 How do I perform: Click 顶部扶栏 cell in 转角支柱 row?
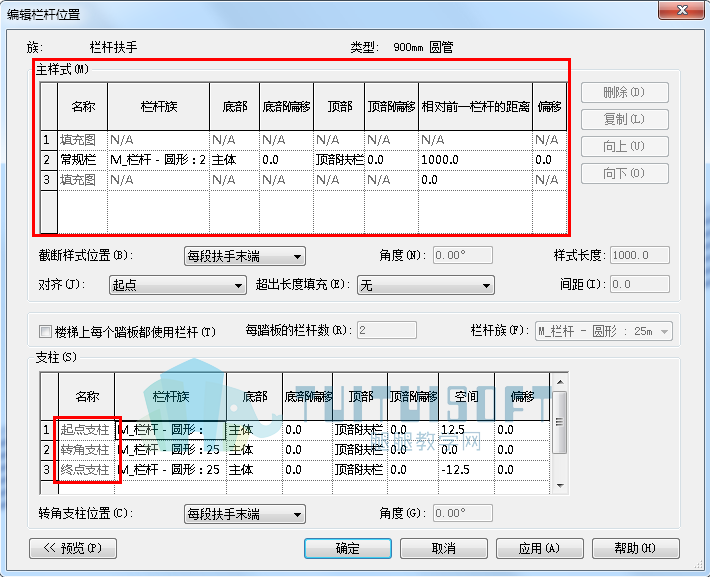point(360,450)
